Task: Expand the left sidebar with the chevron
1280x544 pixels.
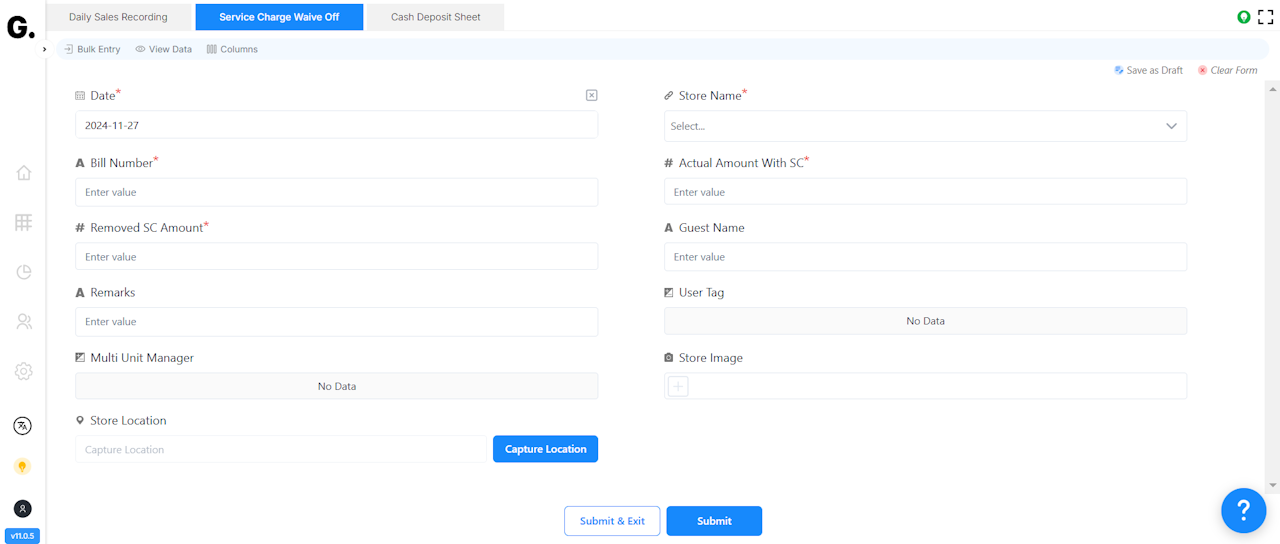Action: tap(45, 49)
